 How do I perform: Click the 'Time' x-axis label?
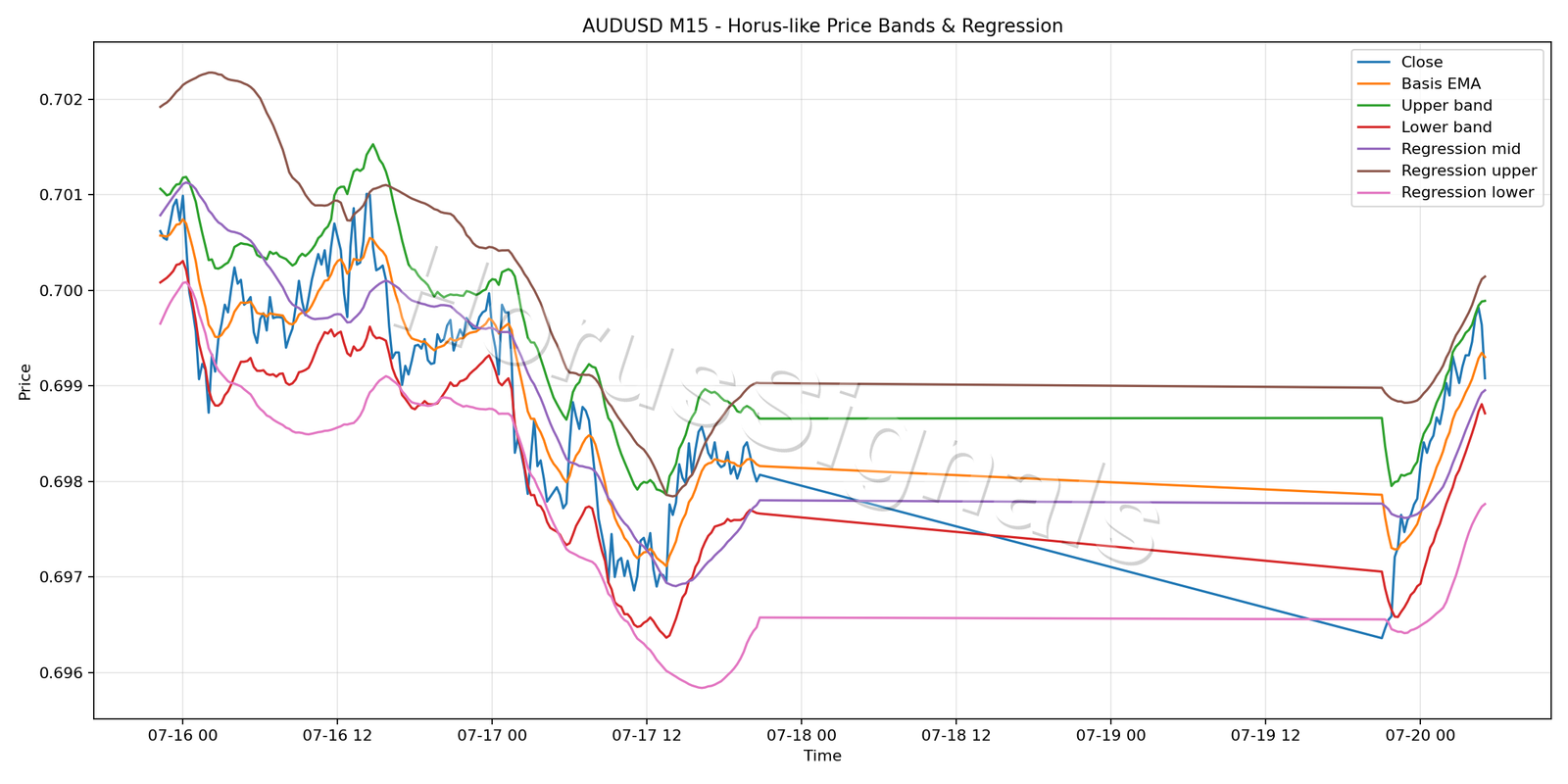click(822, 756)
